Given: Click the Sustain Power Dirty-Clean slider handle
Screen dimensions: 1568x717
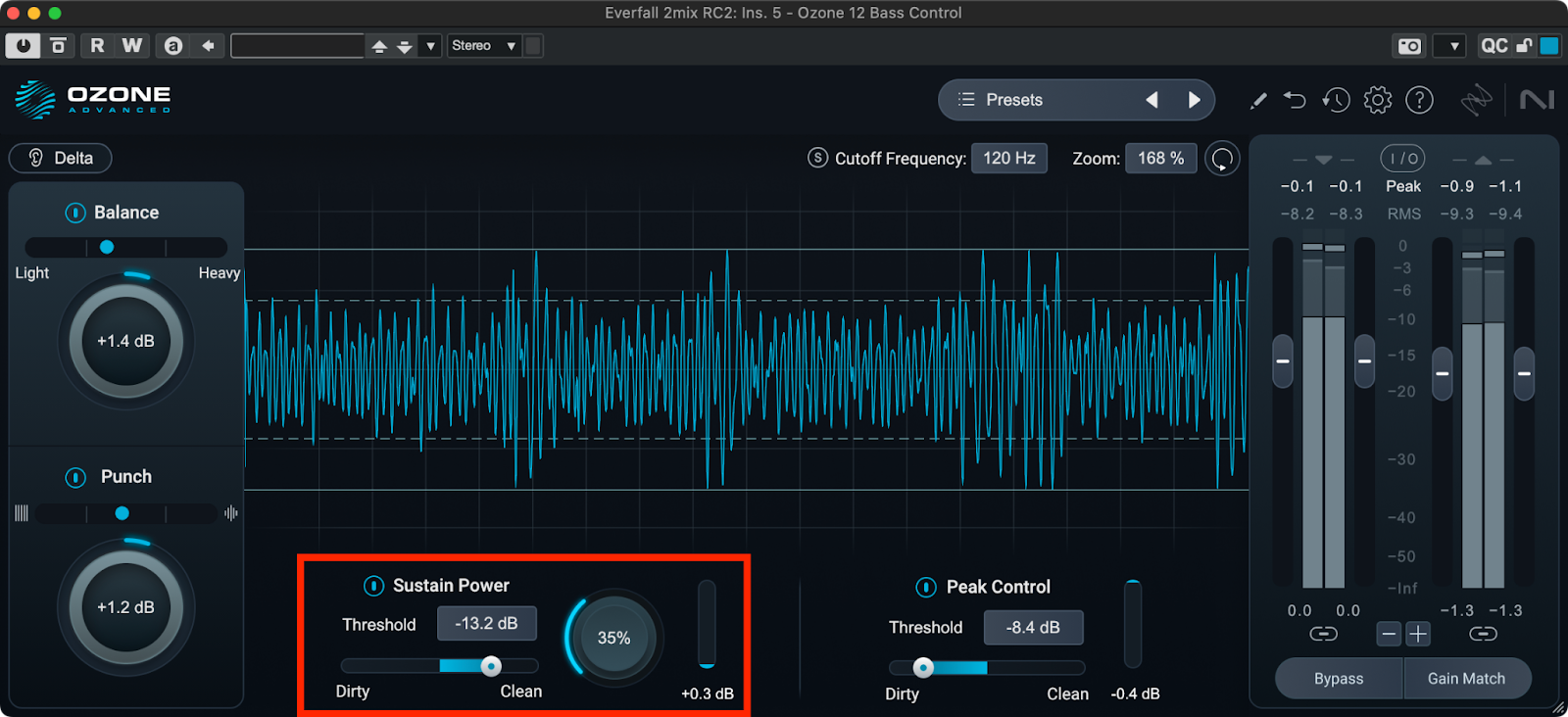Looking at the screenshot, I should tap(491, 666).
